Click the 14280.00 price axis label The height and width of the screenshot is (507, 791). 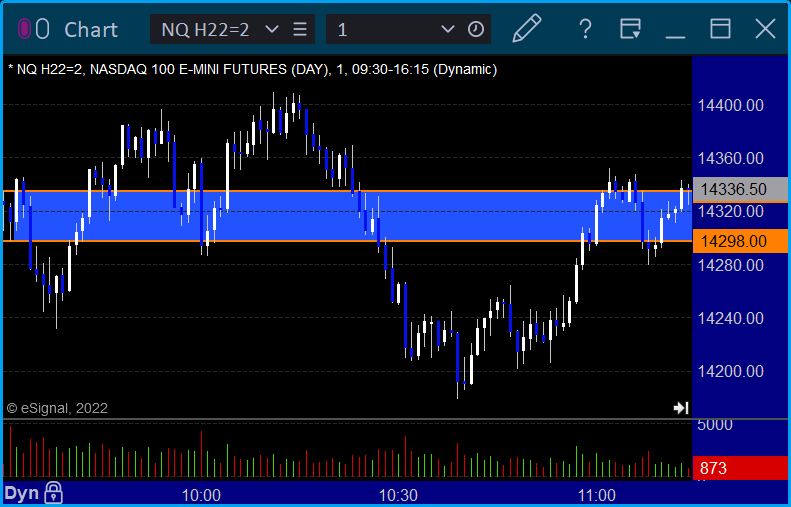(x=730, y=265)
